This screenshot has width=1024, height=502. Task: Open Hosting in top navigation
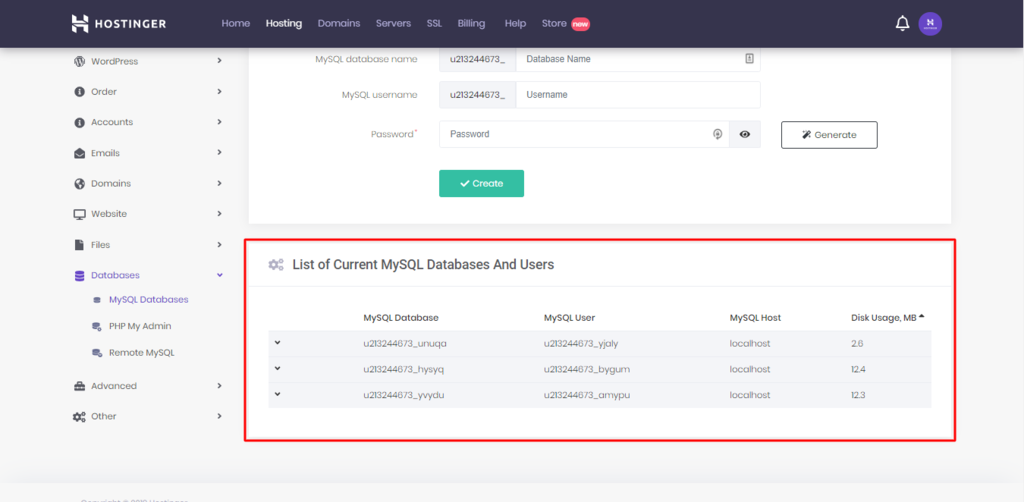point(283,24)
